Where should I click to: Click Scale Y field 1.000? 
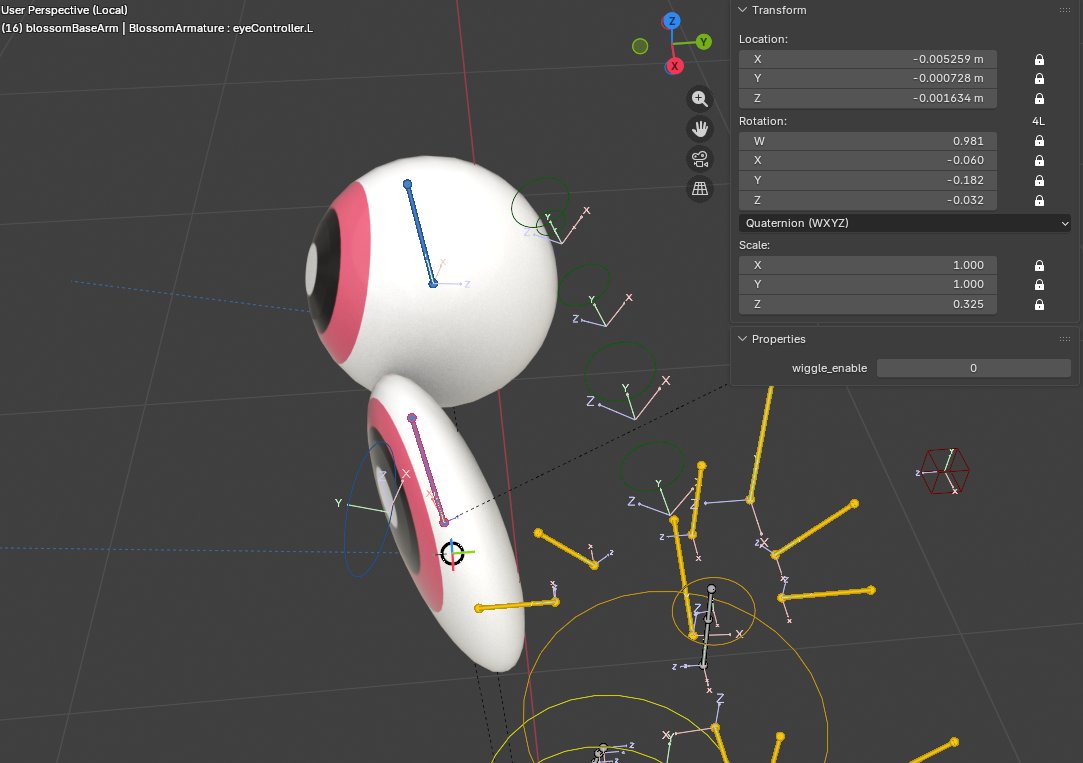coord(868,284)
